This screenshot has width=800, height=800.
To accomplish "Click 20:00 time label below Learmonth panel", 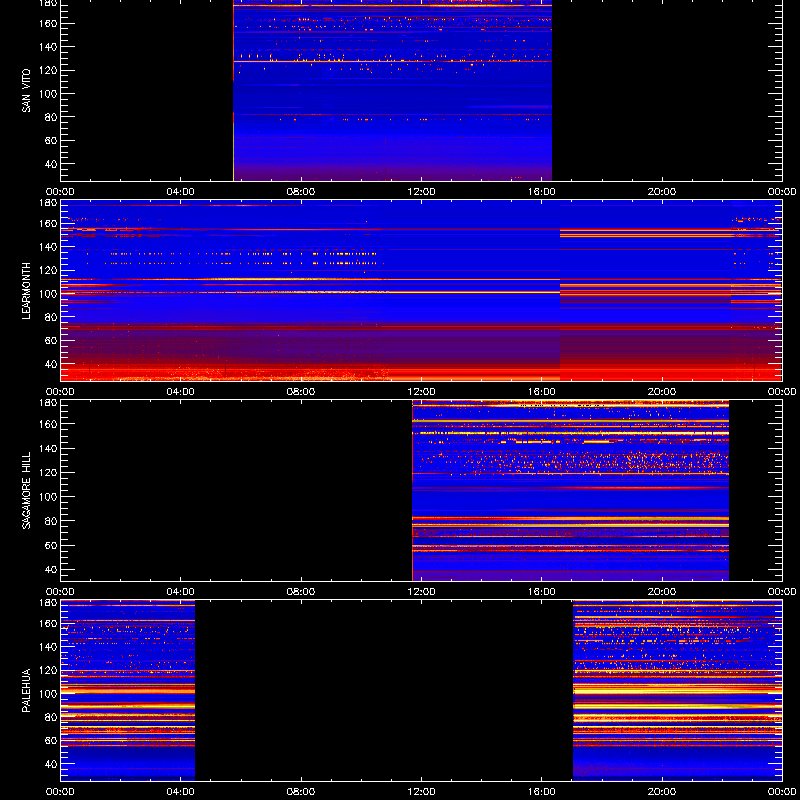I will click(662, 392).
